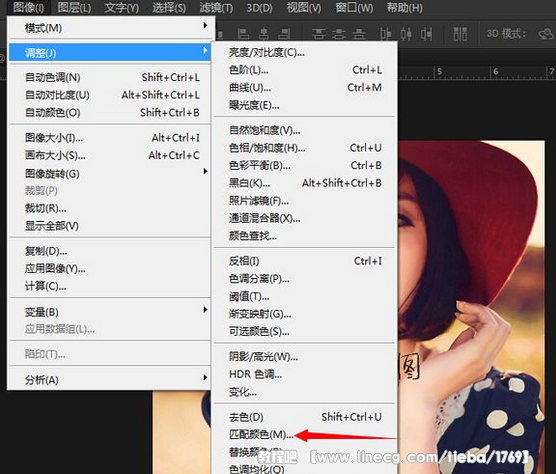Open the 滤镜(T) menu
The width and height of the screenshot is (556, 474).
coord(216,7)
